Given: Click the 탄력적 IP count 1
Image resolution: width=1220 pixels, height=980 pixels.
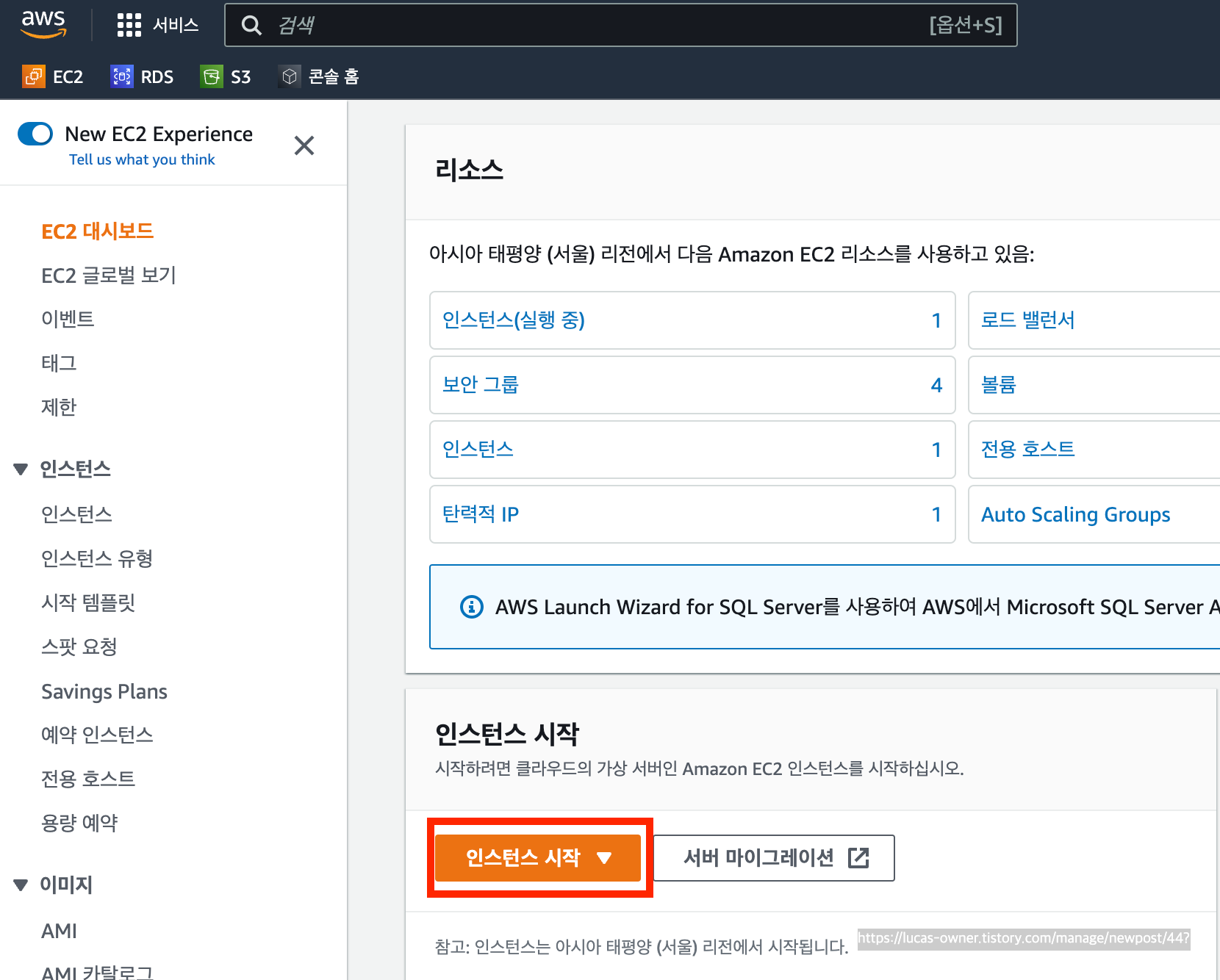Looking at the screenshot, I should [936, 514].
